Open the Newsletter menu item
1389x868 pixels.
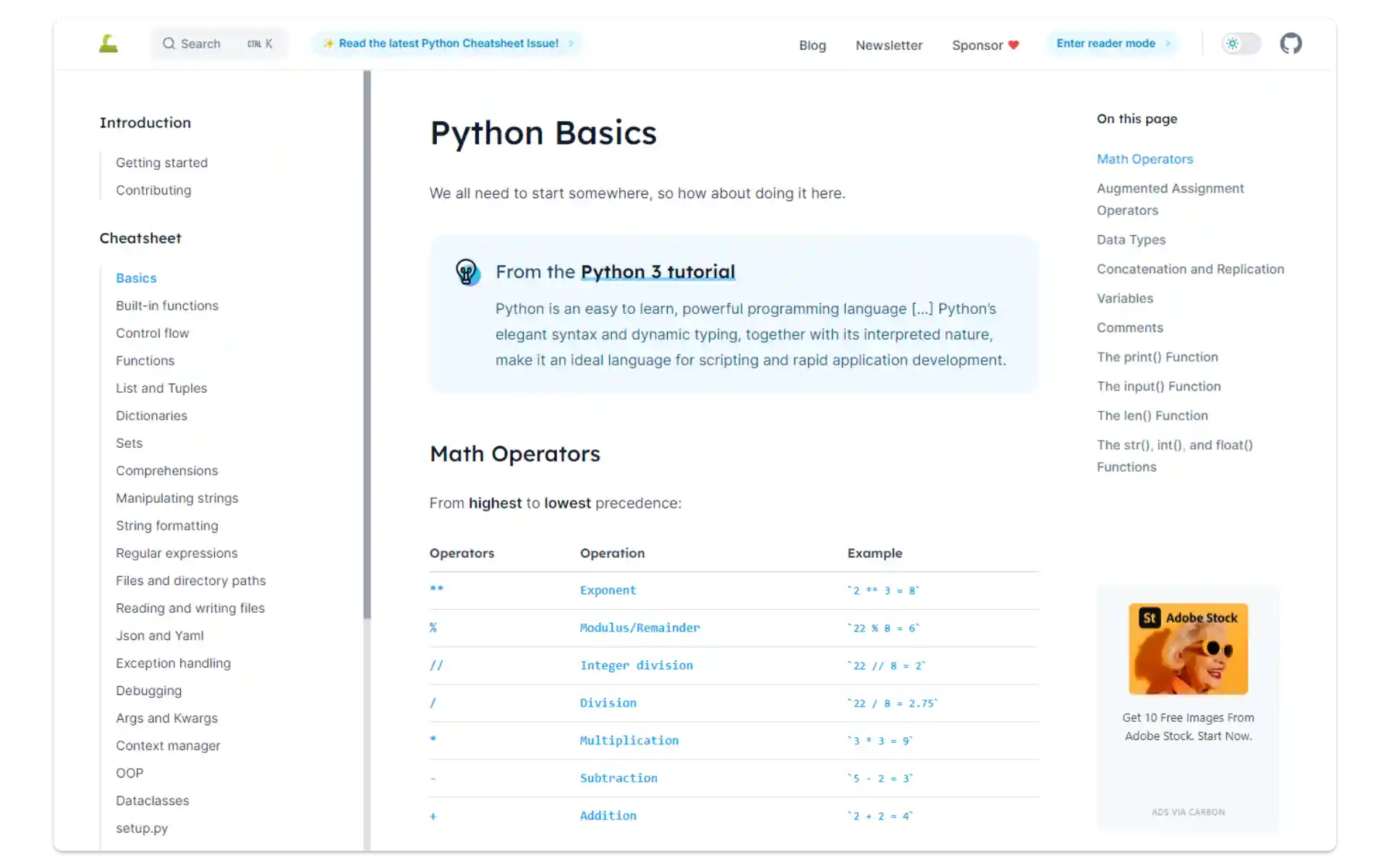[x=888, y=45]
